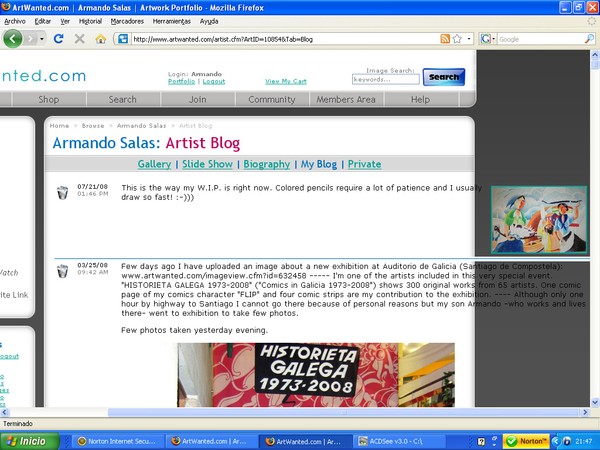Viewport: 600px width, 450px height.
Task: Delete the 03/25/08 blog entry trash icon
Action: [62, 271]
